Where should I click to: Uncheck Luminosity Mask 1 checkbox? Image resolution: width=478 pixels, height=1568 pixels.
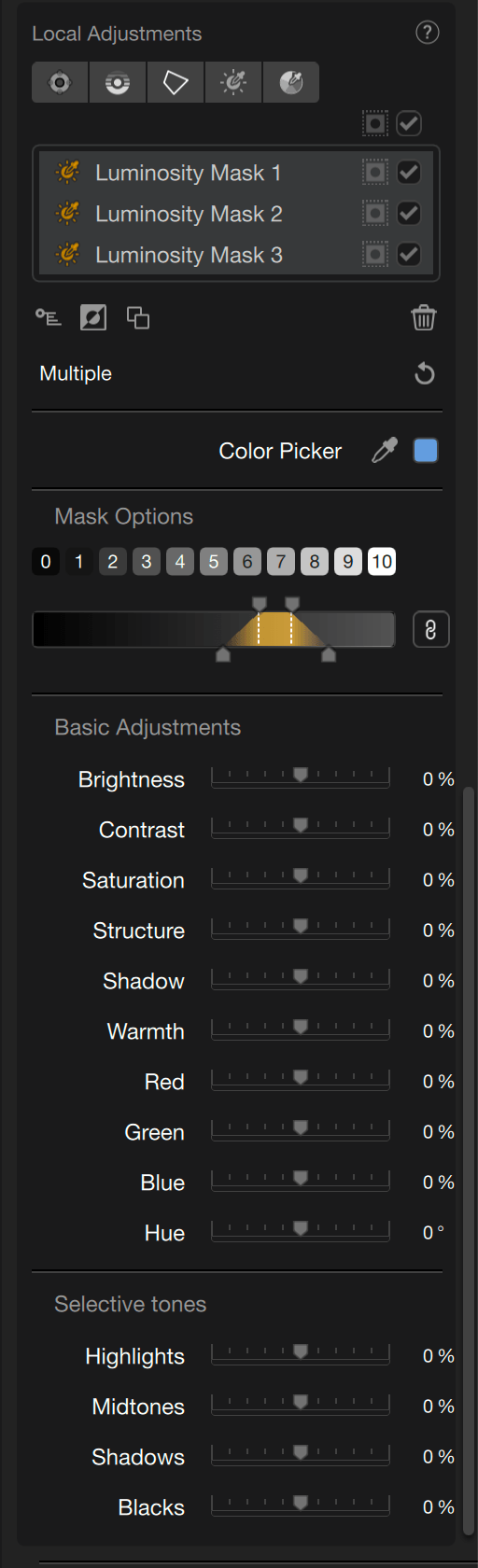point(408,173)
